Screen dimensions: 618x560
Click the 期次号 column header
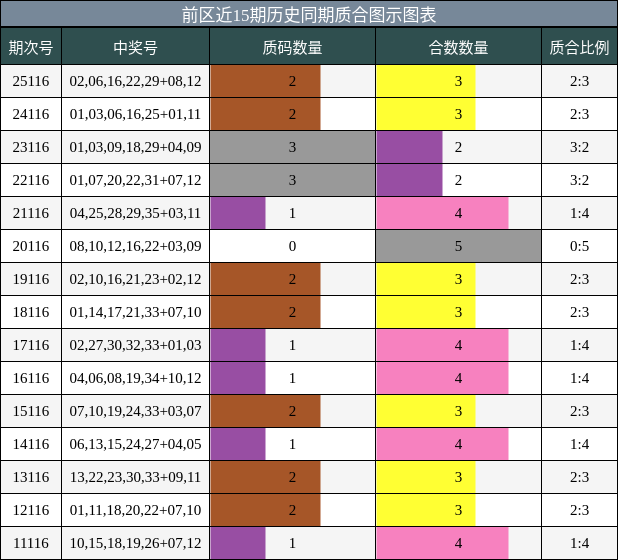31,48
